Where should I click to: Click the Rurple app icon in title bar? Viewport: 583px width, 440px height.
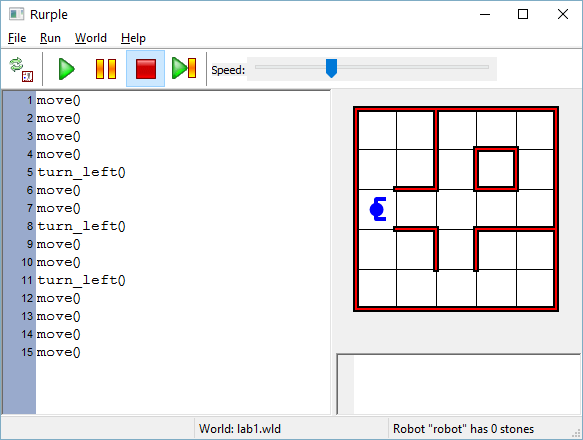(x=16, y=14)
